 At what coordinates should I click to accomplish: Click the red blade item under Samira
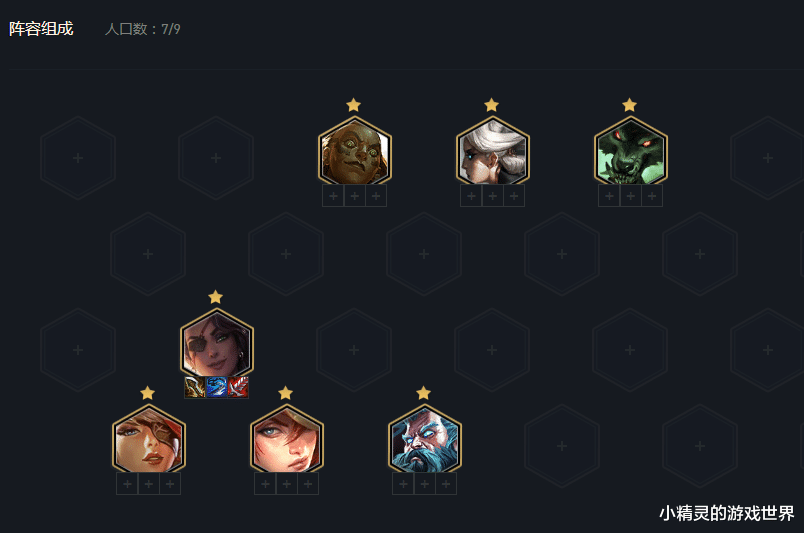238,387
